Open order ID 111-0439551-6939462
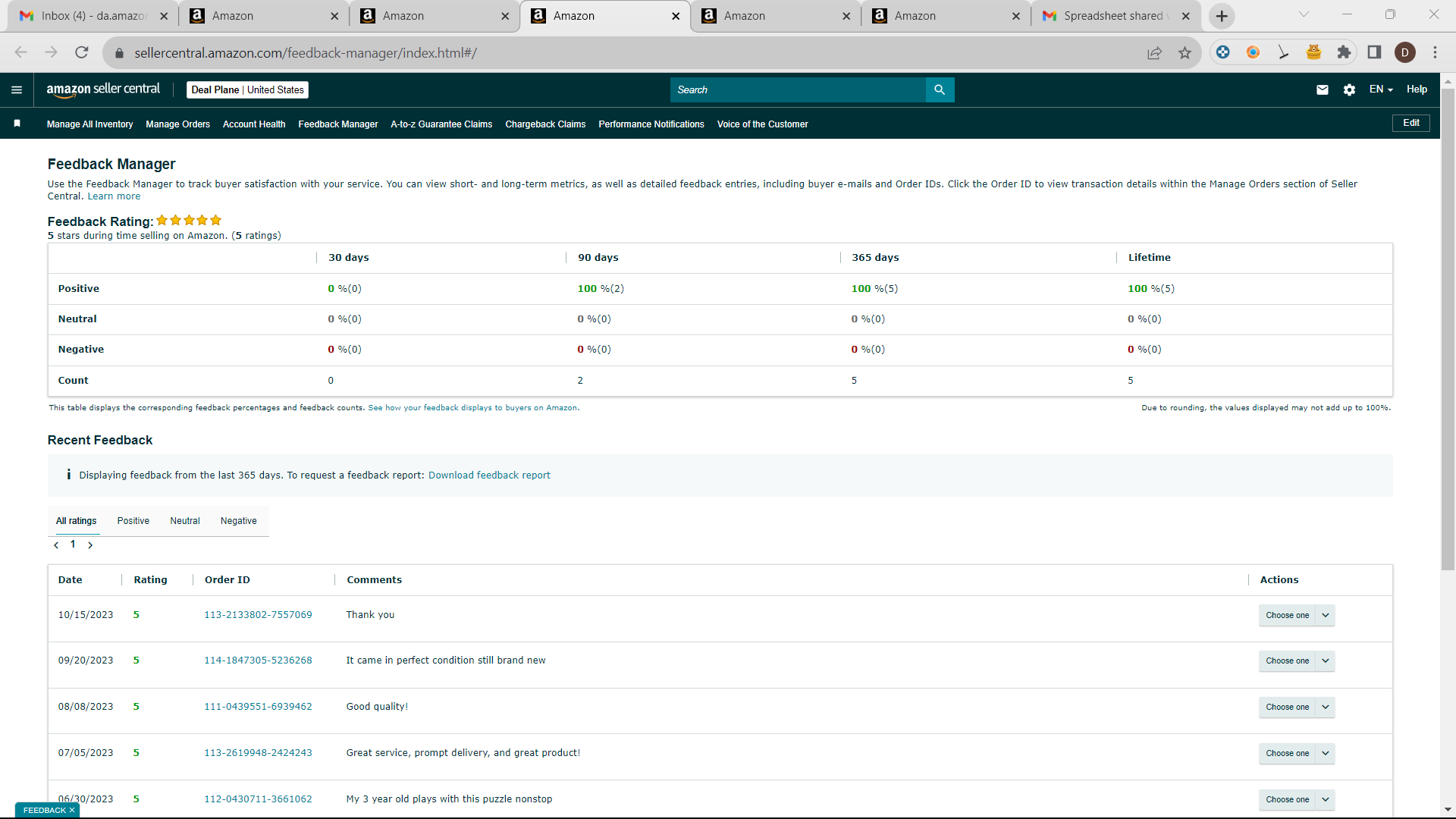 [258, 707]
